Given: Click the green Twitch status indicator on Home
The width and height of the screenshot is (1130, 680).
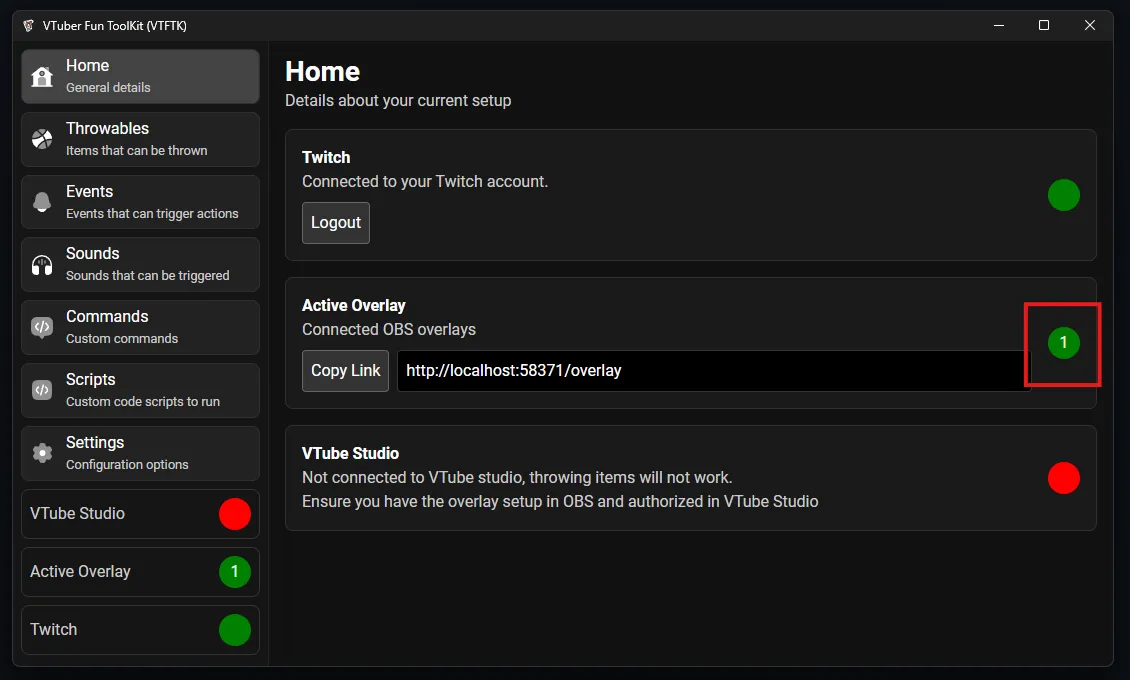Looking at the screenshot, I should pos(1063,195).
